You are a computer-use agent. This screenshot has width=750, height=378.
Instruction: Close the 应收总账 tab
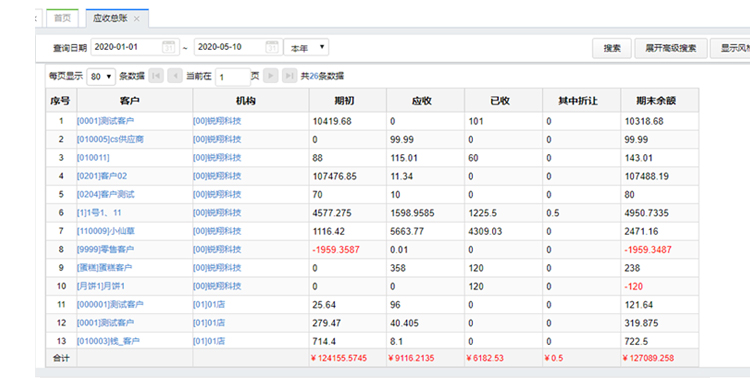137,19
